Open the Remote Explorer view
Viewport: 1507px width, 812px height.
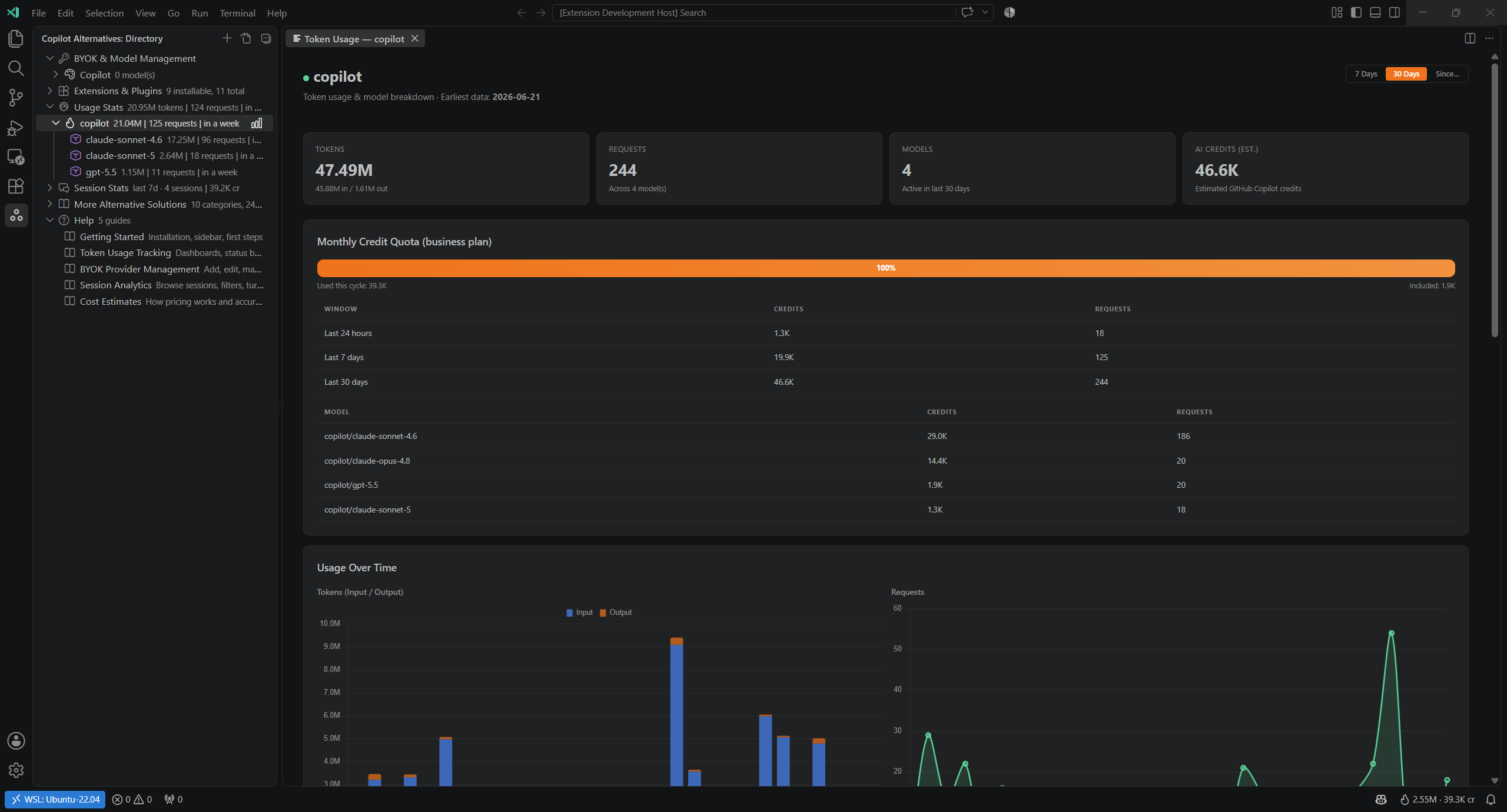coord(16,157)
